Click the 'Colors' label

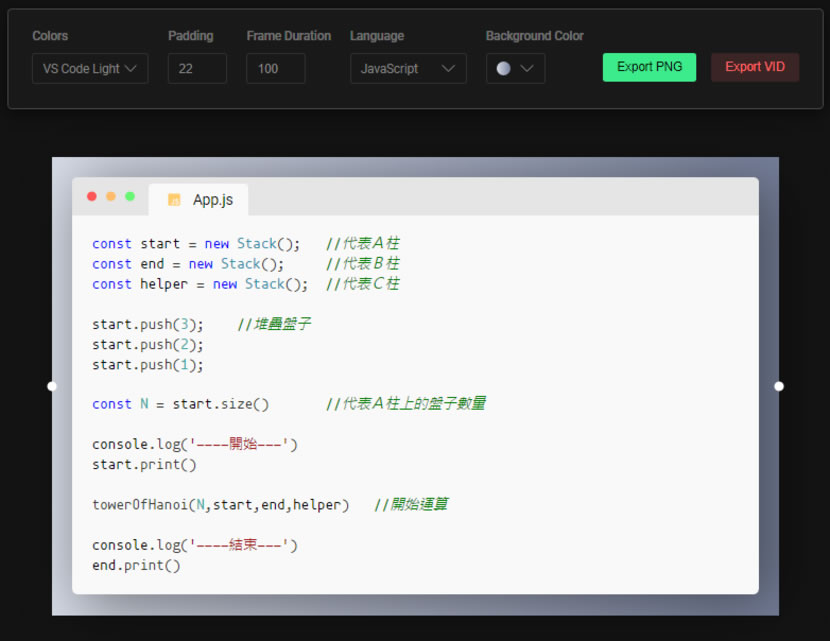50,35
